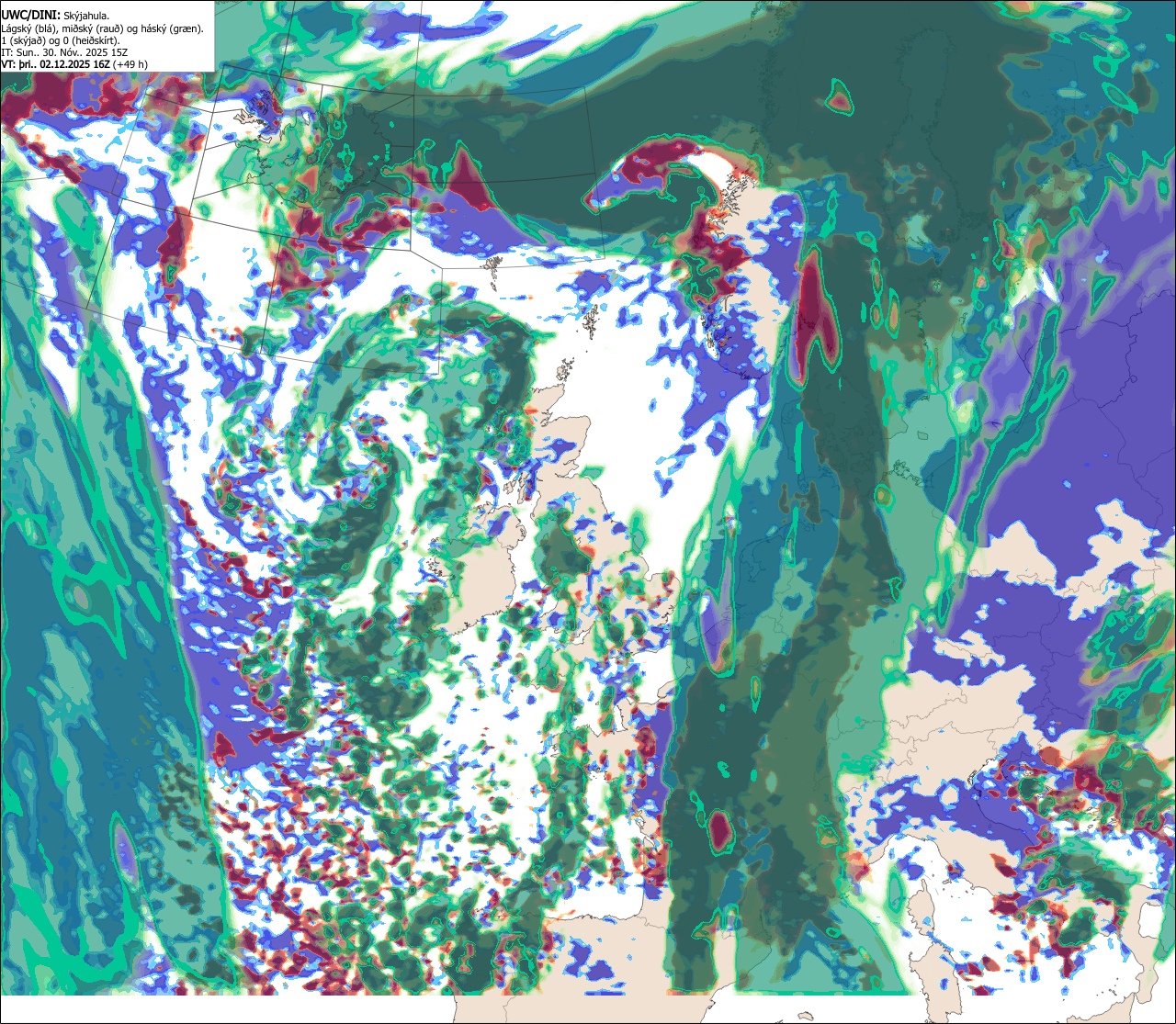
Task: Click the 'UWC/DINI: Skýjahula.' title text
Action: [x=56, y=15]
